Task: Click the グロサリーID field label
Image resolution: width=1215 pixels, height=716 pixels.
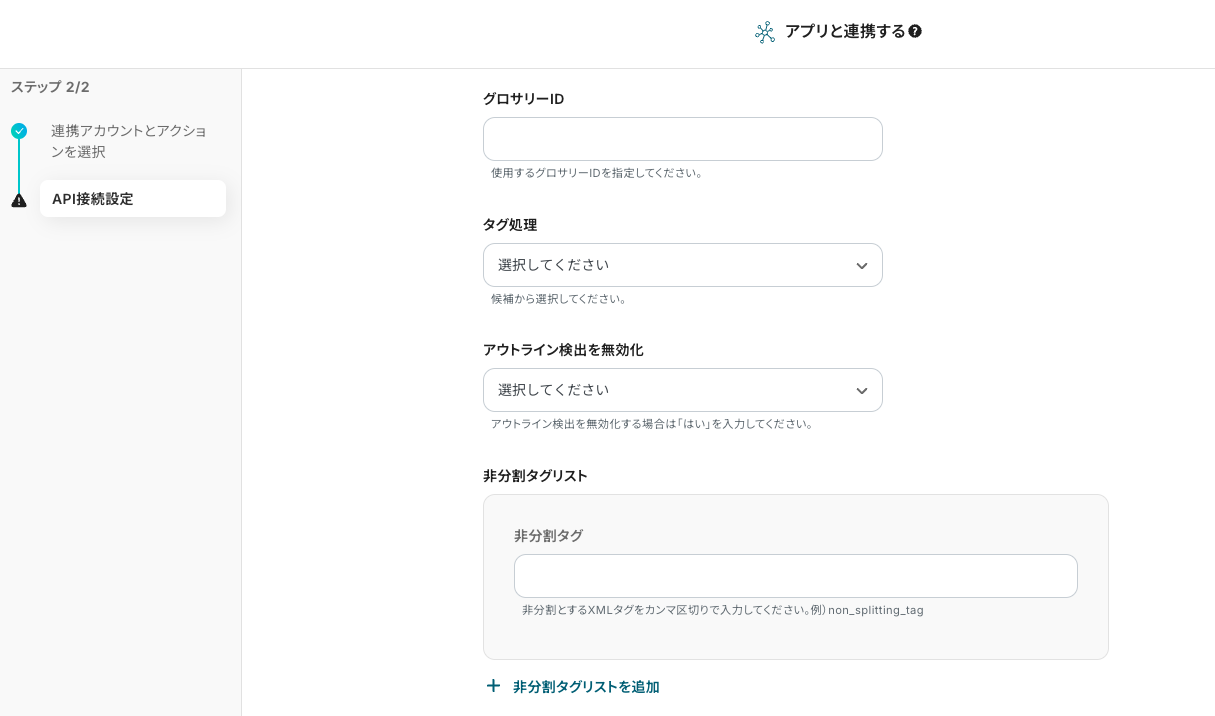Action: point(523,99)
